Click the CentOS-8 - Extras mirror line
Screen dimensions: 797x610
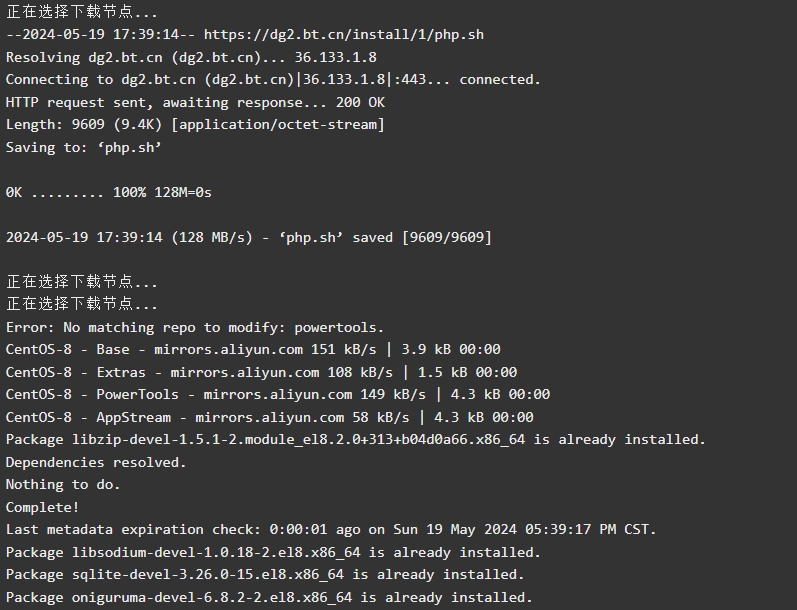click(x=261, y=372)
